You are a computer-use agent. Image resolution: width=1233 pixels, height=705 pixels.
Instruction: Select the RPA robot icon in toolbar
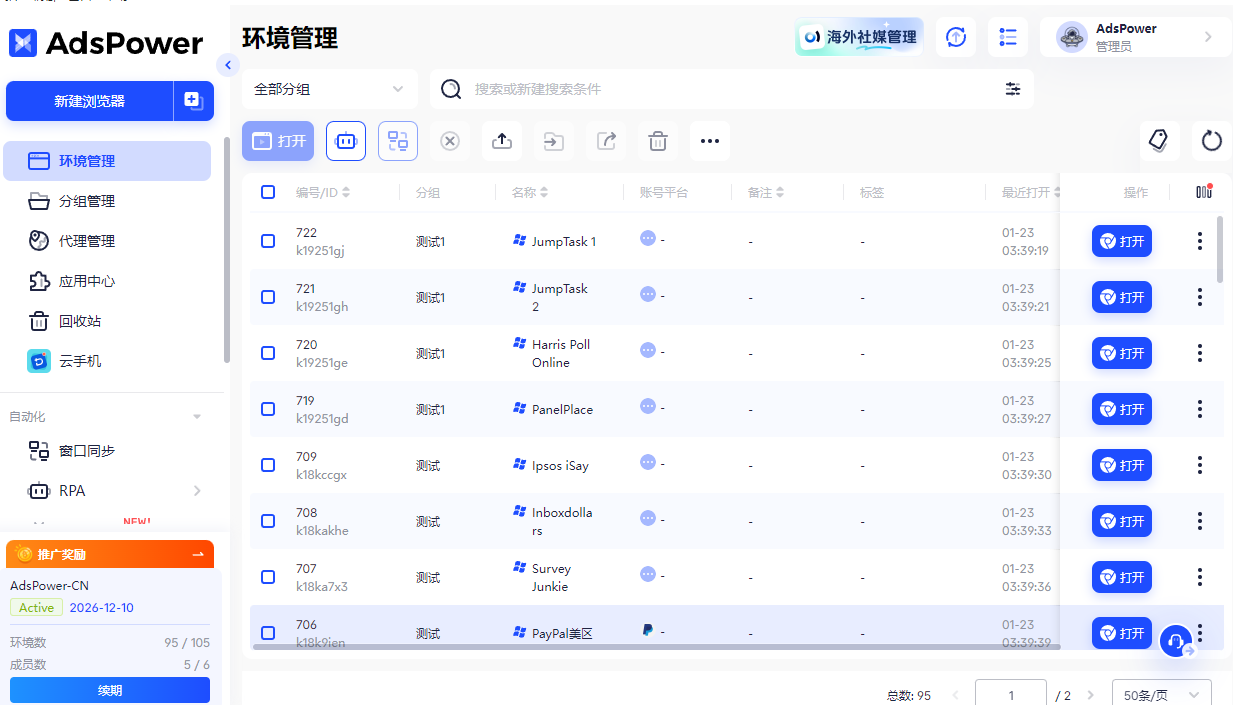(345, 141)
